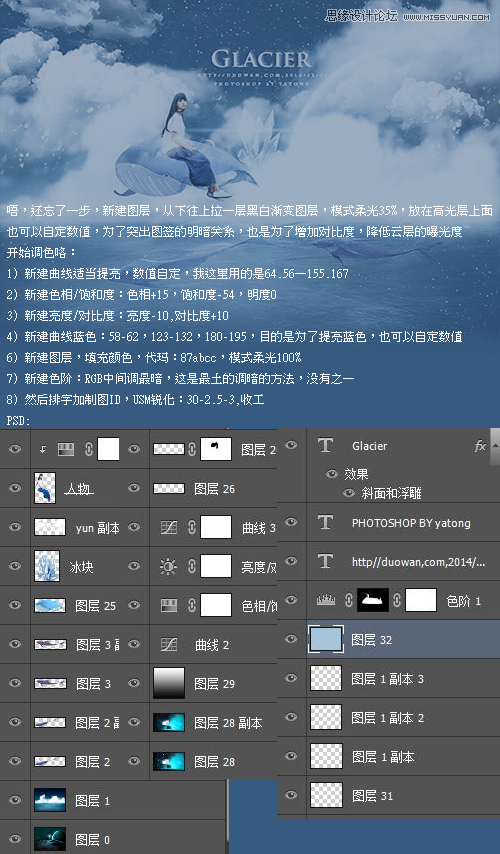Hide the 图层 26 layer
This screenshot has height=854, width=500.
[134, 488]
